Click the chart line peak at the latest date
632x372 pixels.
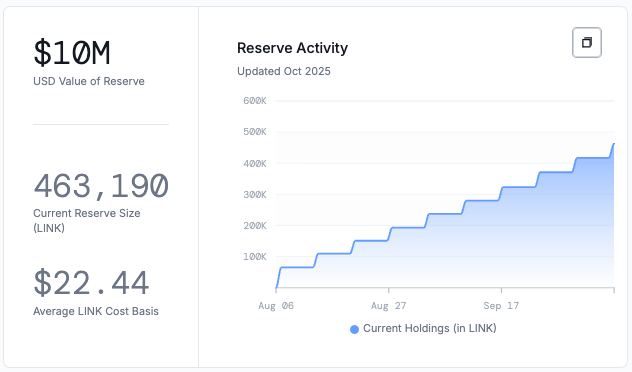pos(613,144)
